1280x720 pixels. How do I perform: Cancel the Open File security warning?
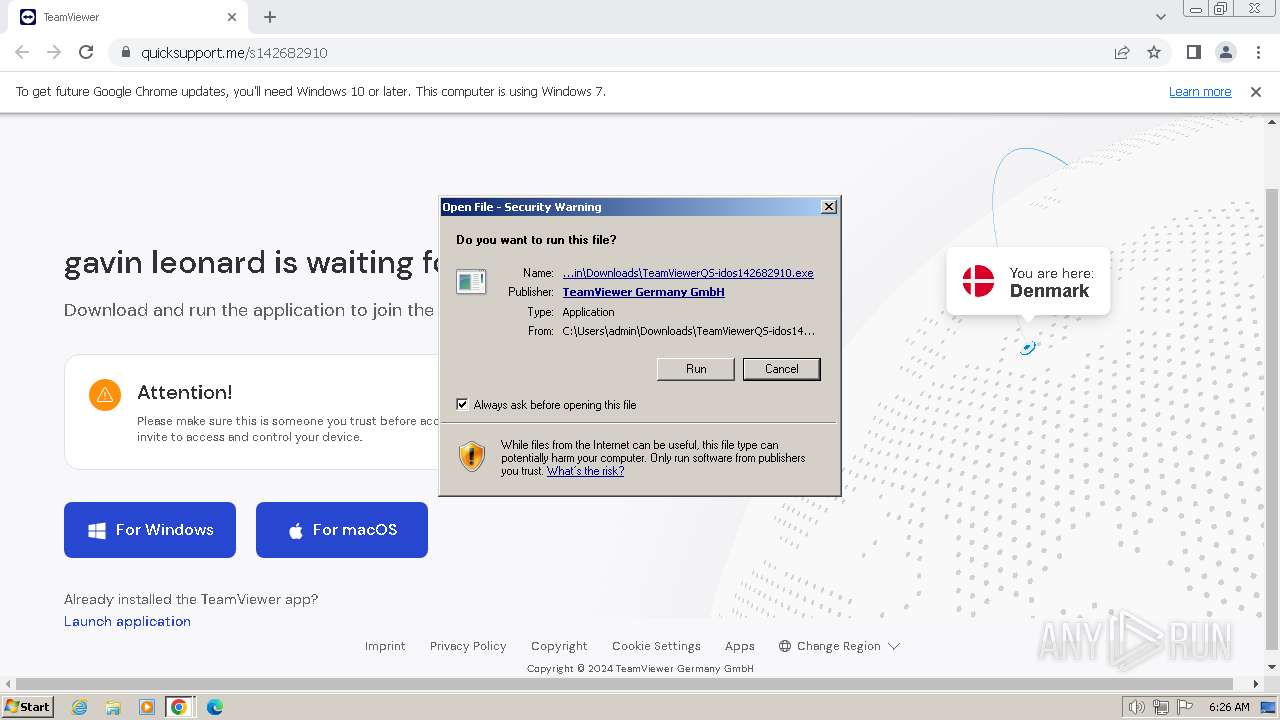click(781, 369)
